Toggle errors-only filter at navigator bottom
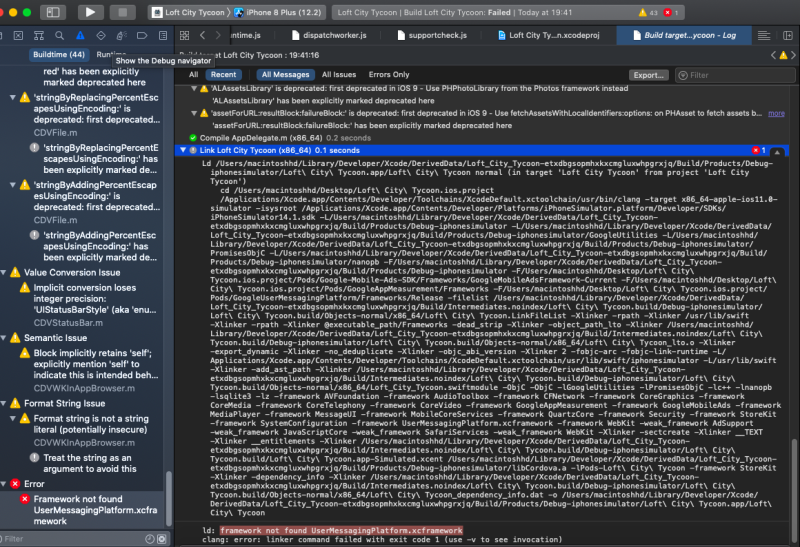 tap(162, 539)
